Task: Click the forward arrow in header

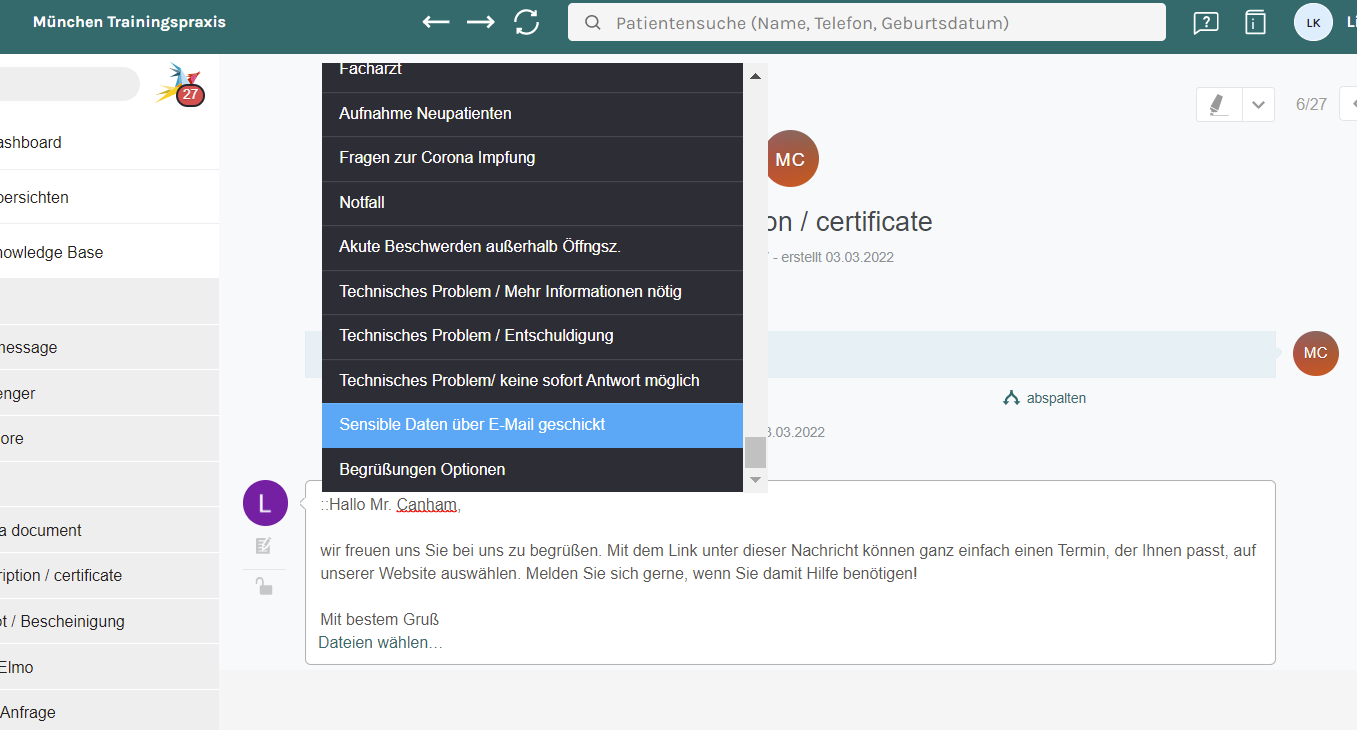Action: (x=481, y=22)
